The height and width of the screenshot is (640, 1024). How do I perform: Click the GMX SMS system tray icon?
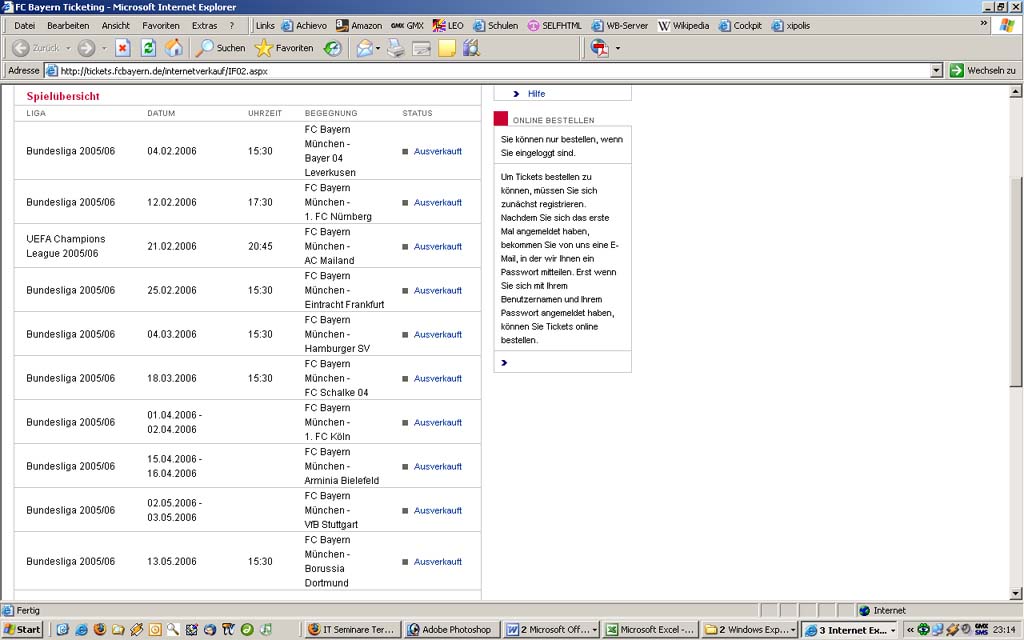click(981, 630)
